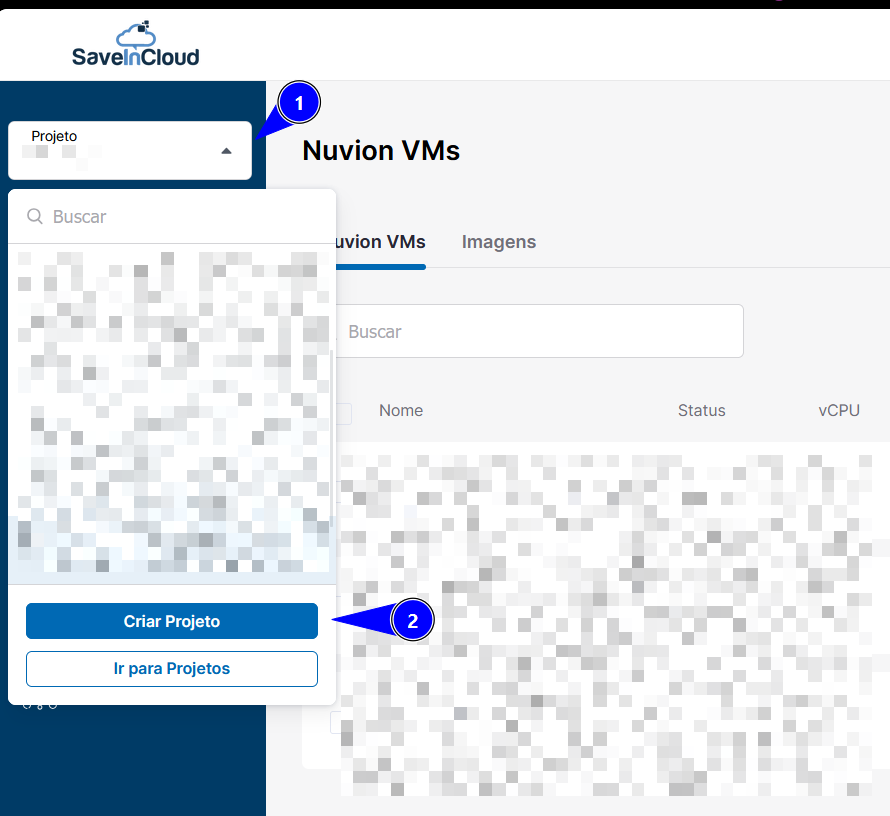Image resolution: width=890 pixels, height=816 pixels.
Task: Click the project list scrollbar
Action: pos(331,439)
